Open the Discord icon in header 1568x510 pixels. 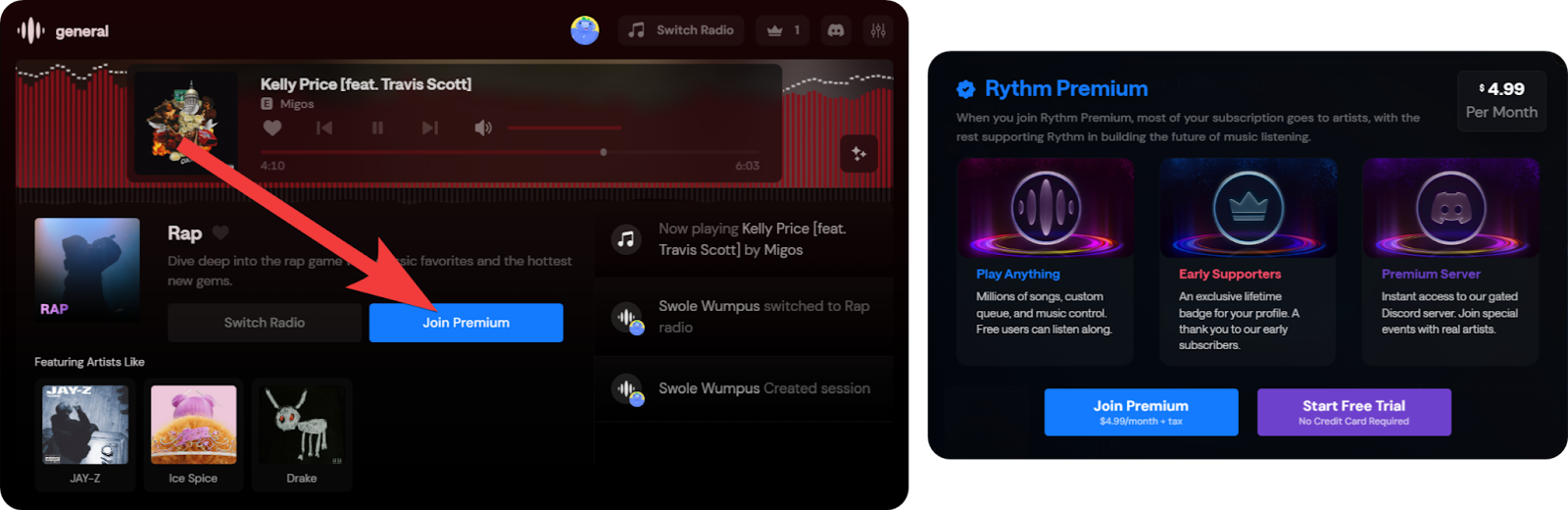(x=836, y=30)
